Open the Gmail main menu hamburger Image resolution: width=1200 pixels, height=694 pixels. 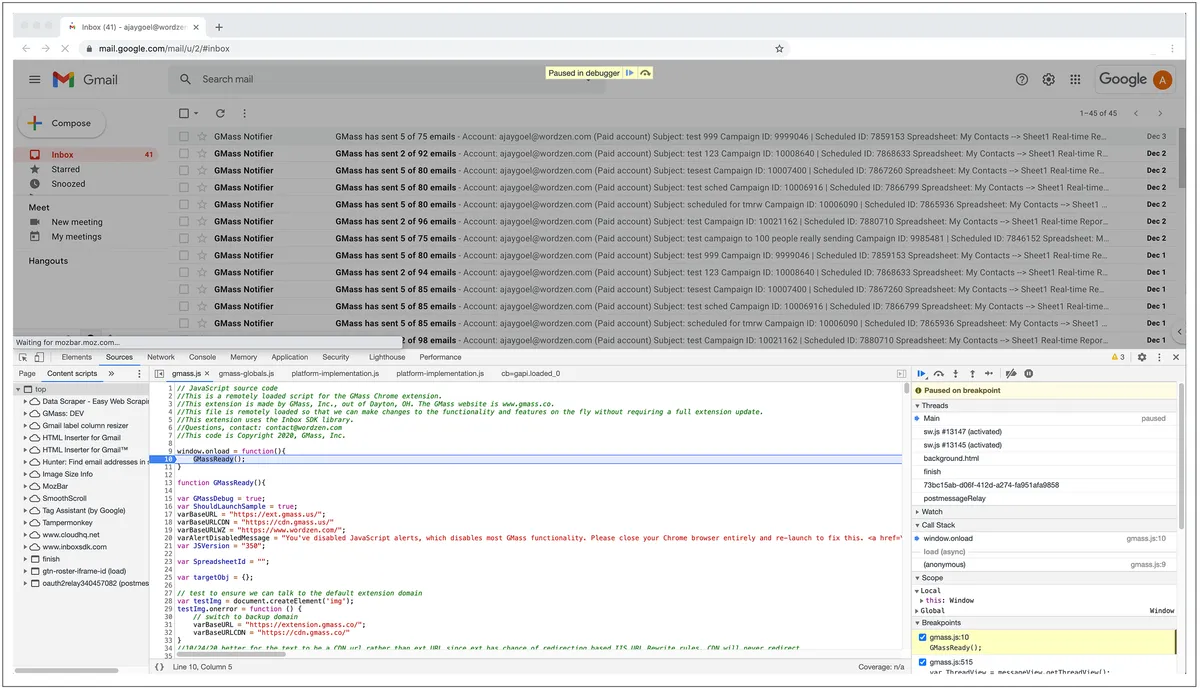coord(35,80)
